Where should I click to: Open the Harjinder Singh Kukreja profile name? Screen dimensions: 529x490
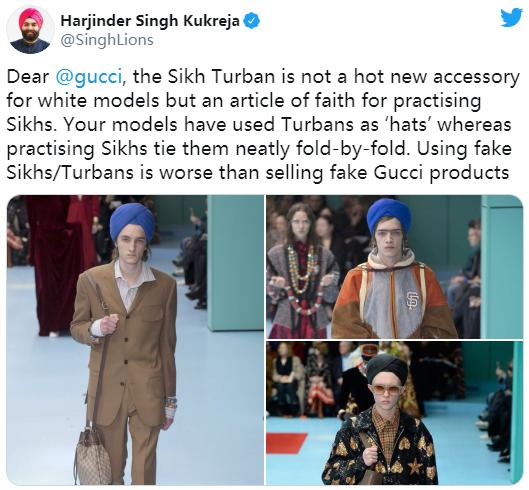point(150,21)
